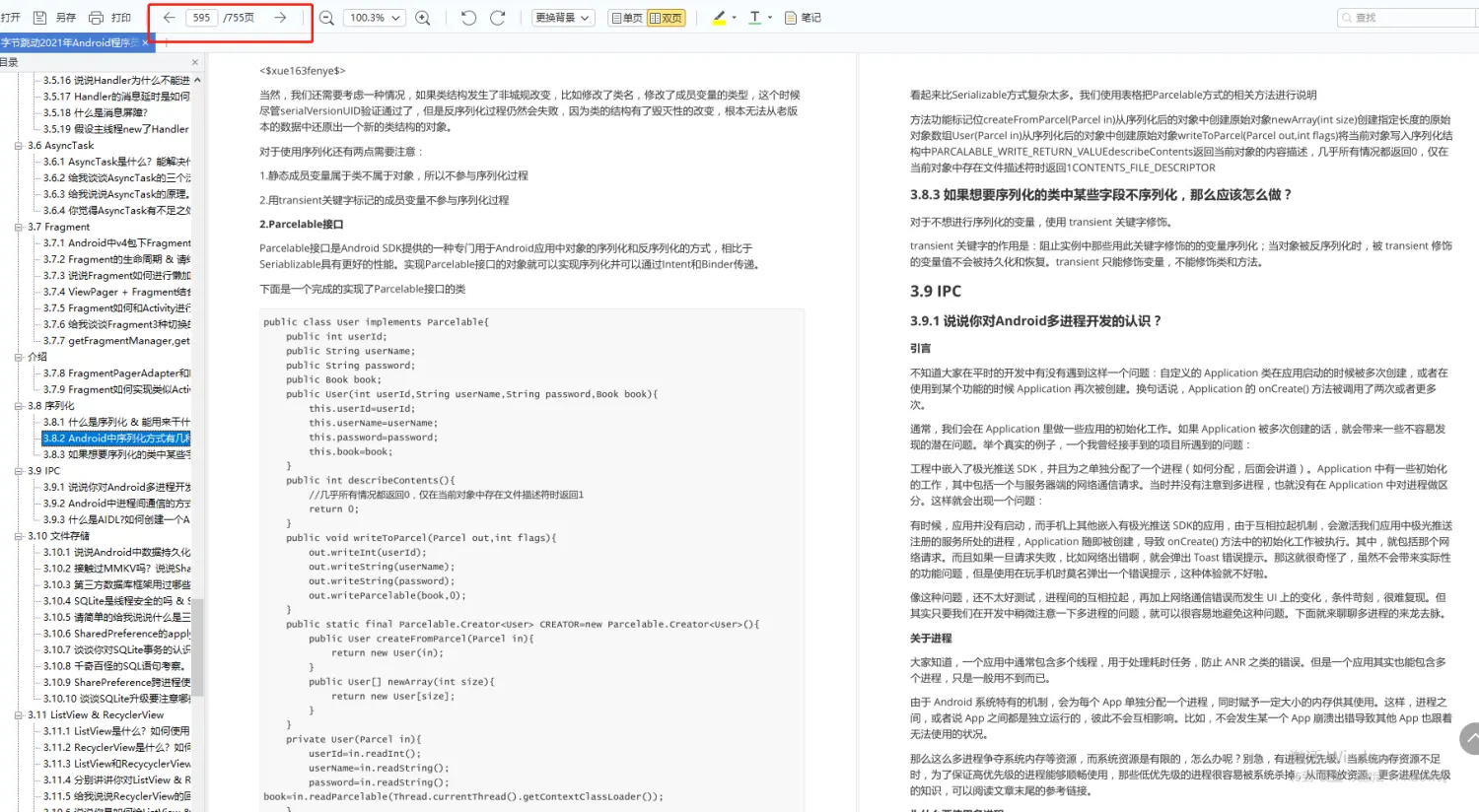Open outline entry 3.6.2 给我谈谈AsyncTask的三个

click(116, 178)
